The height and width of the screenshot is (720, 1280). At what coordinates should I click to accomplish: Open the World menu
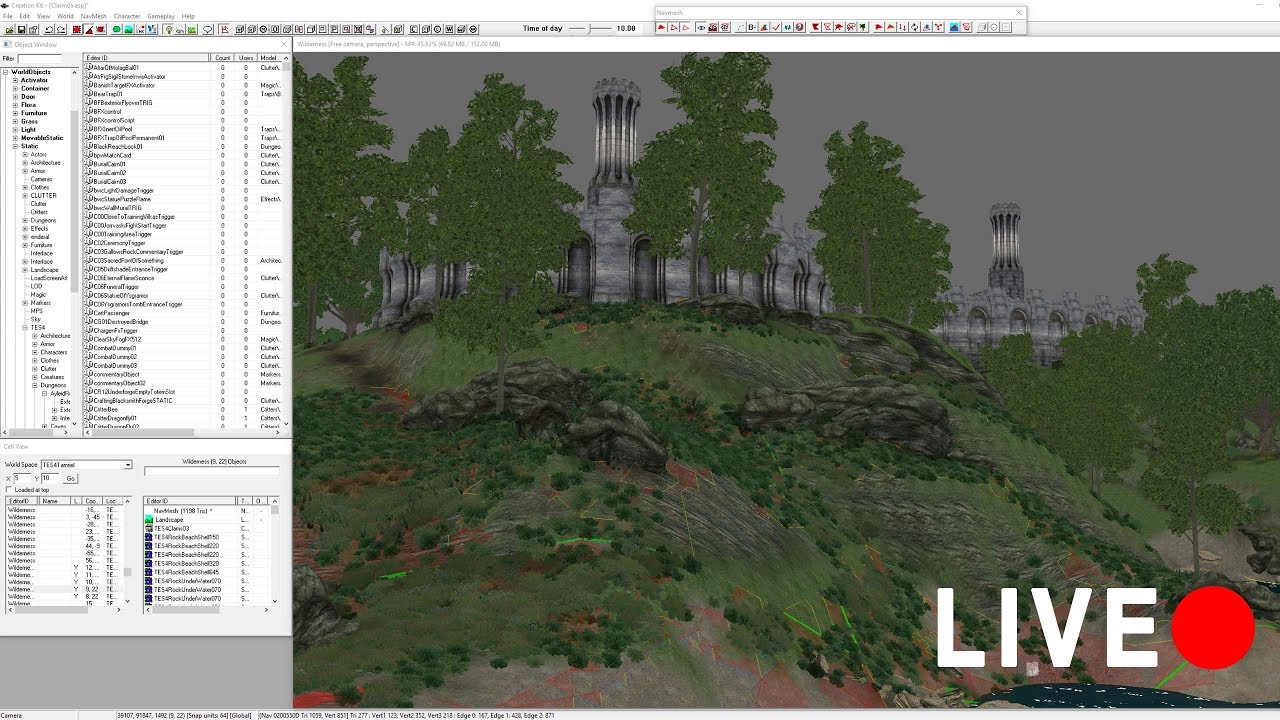(65, 16)
